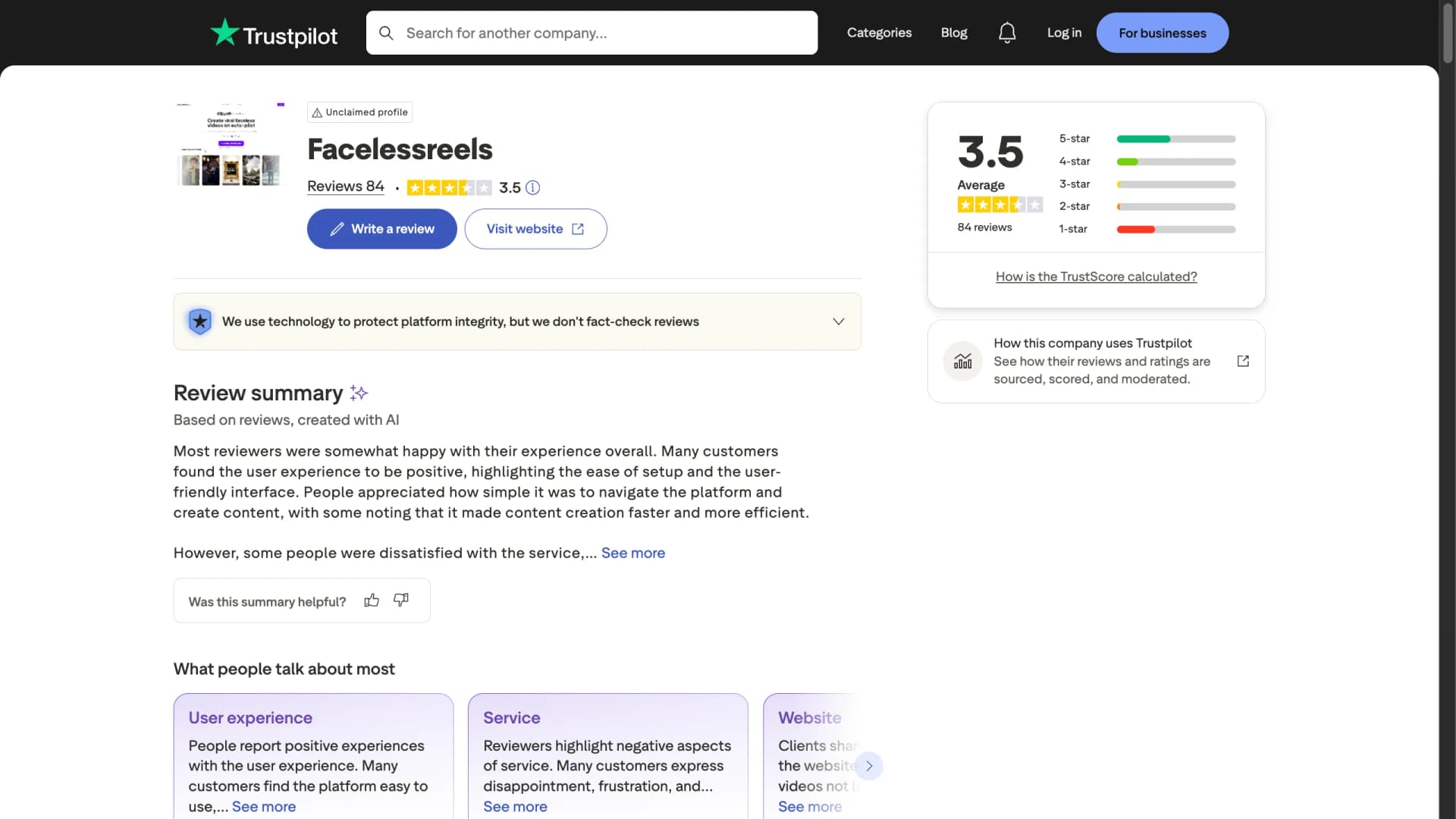Advance the topics carousel with the right arrow
The height and width of the screenshot is (819, 1456).
869,766
